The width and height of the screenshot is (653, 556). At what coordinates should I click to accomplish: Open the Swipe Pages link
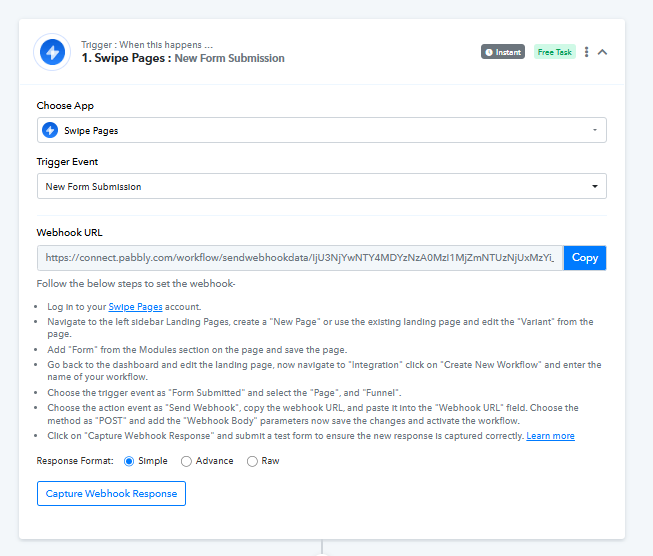tap(135, 307)
